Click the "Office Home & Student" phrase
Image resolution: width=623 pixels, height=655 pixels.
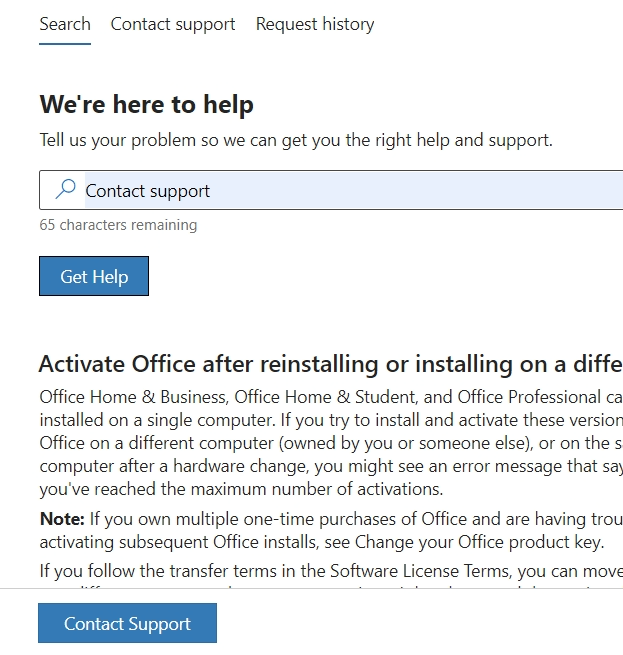326,397
